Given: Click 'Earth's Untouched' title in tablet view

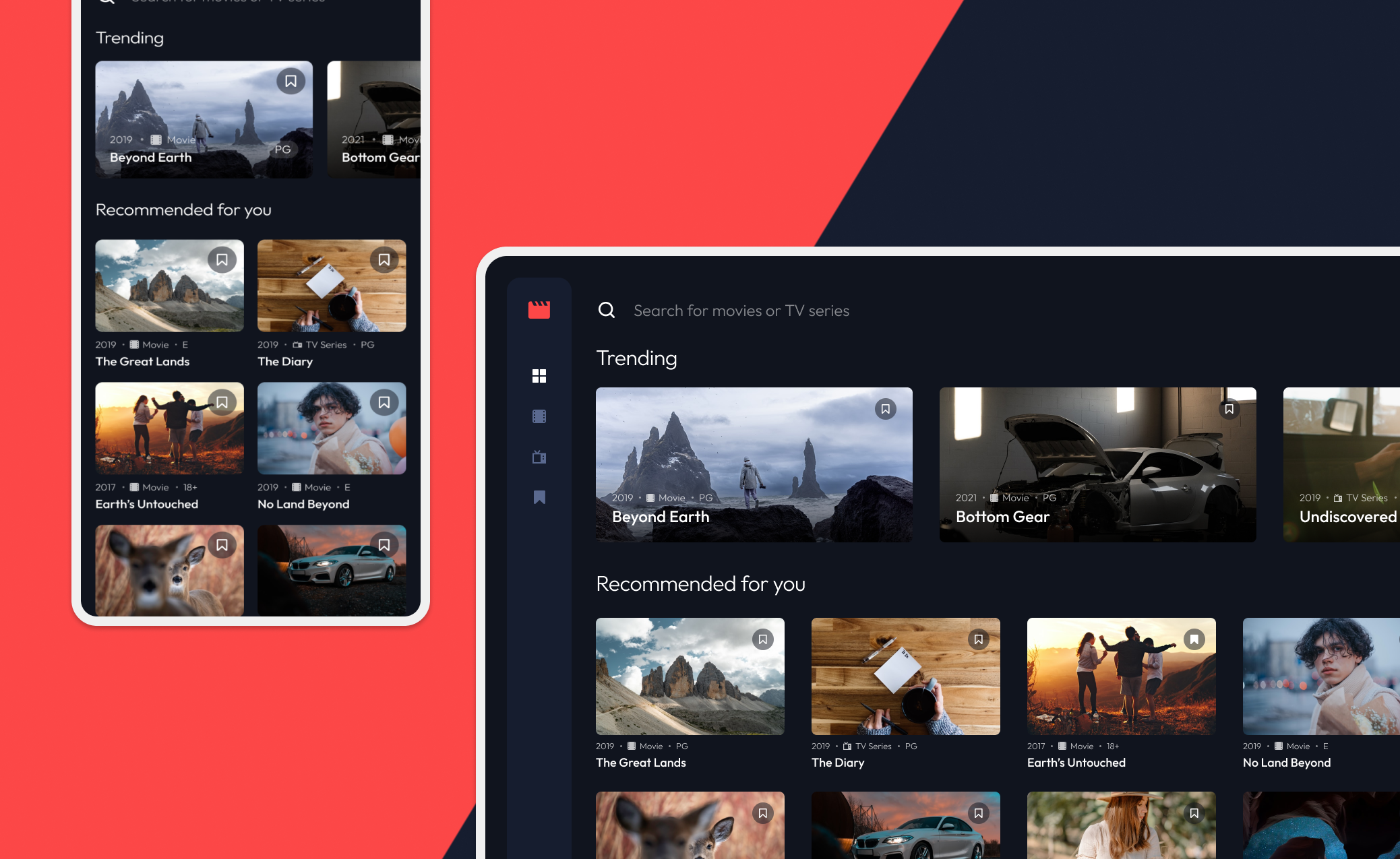Looking at the screenshot, I should click(x=1076, y=763).
